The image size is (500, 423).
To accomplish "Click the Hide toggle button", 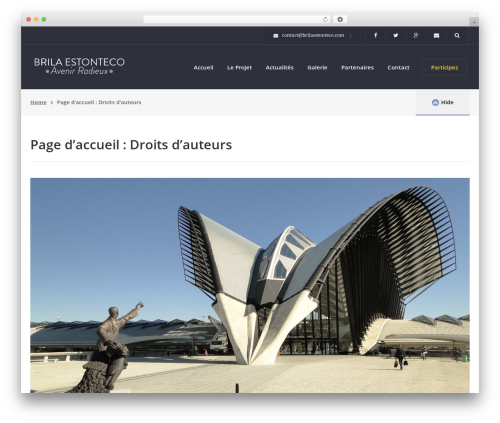I will (442, 102).
